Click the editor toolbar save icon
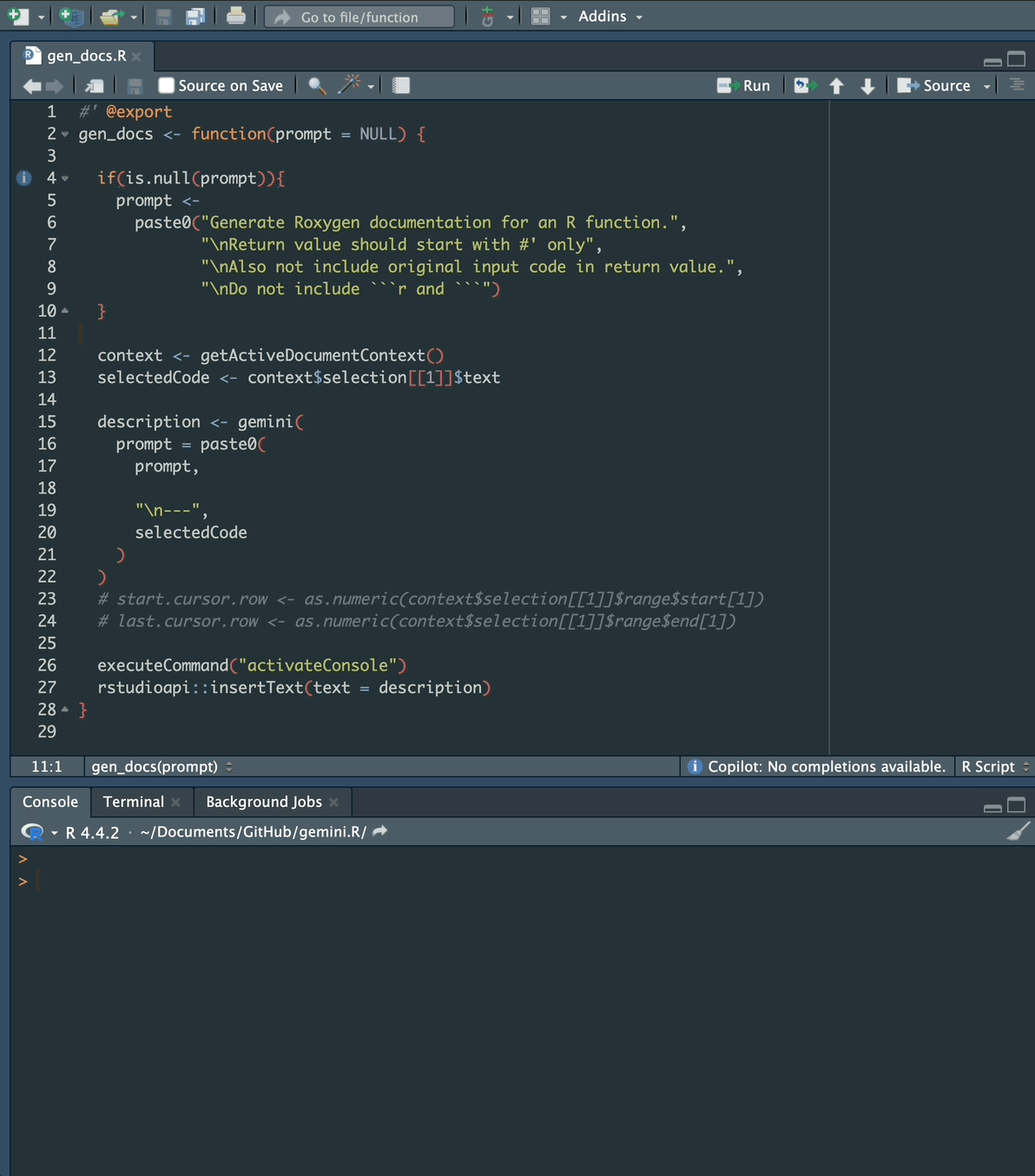This screenshot has width=1035, height=1176. click(135, 86)
